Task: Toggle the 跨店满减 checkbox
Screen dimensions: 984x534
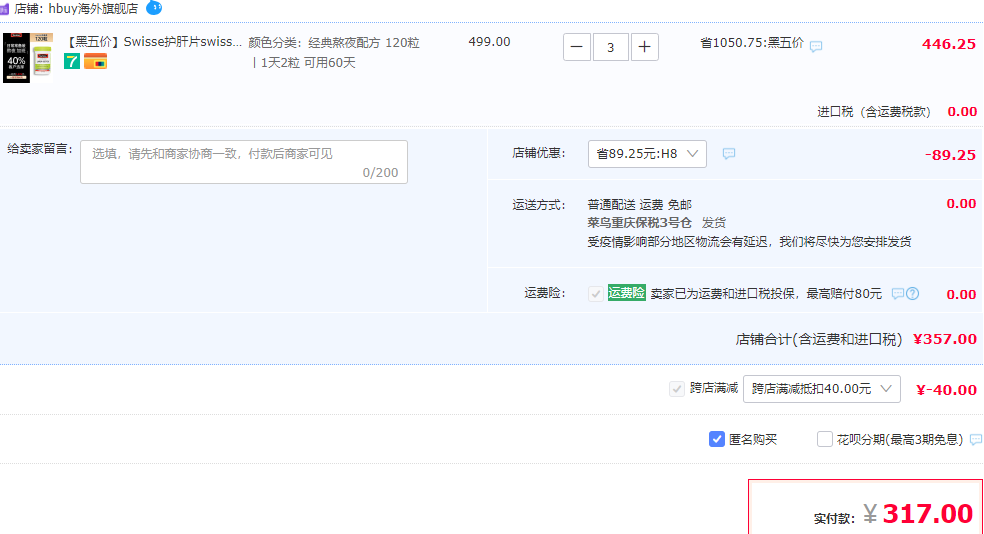Action: tap(676, 389)
